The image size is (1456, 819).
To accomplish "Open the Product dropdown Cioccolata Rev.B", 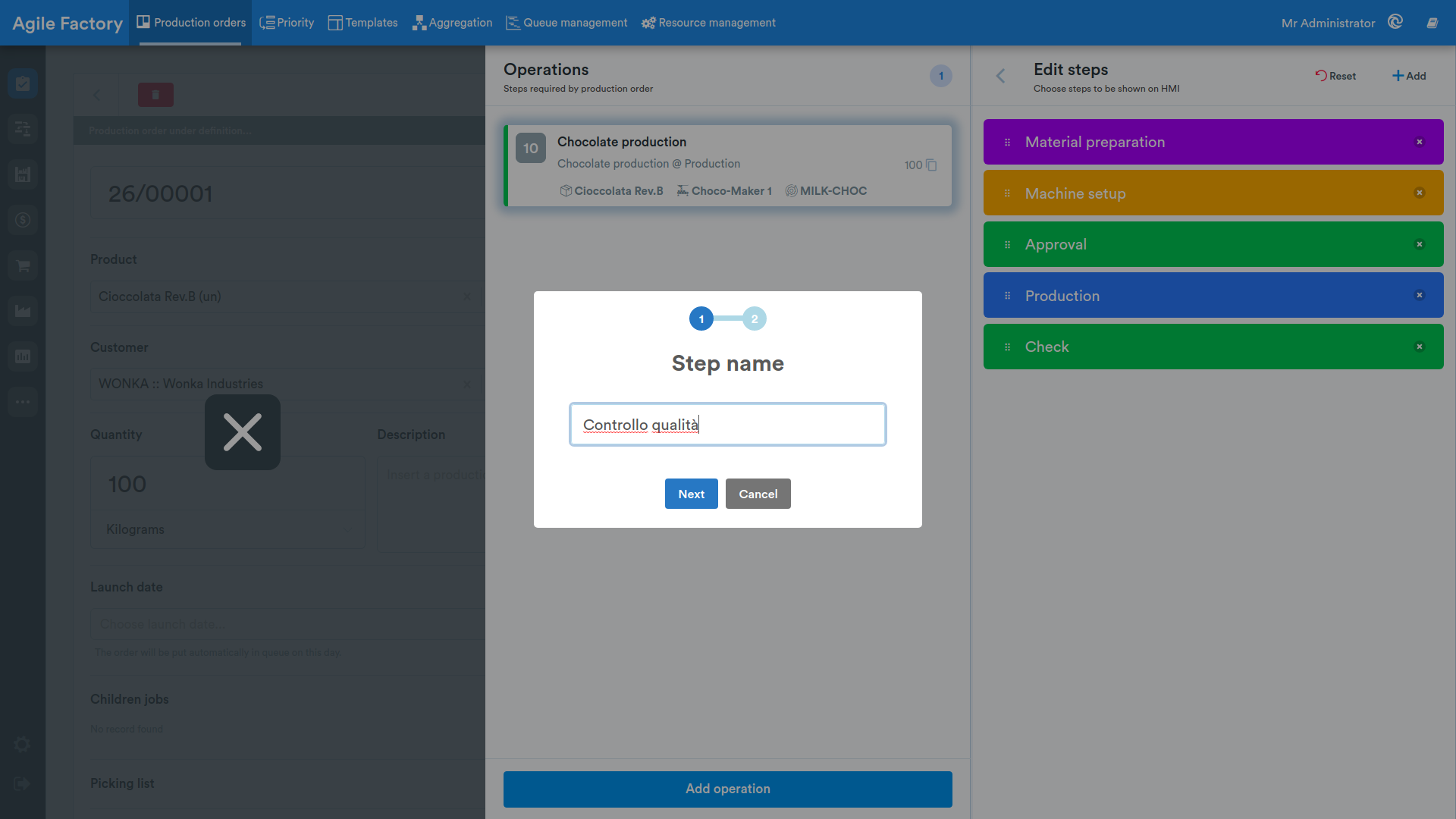I will click(x=287, y=297).
